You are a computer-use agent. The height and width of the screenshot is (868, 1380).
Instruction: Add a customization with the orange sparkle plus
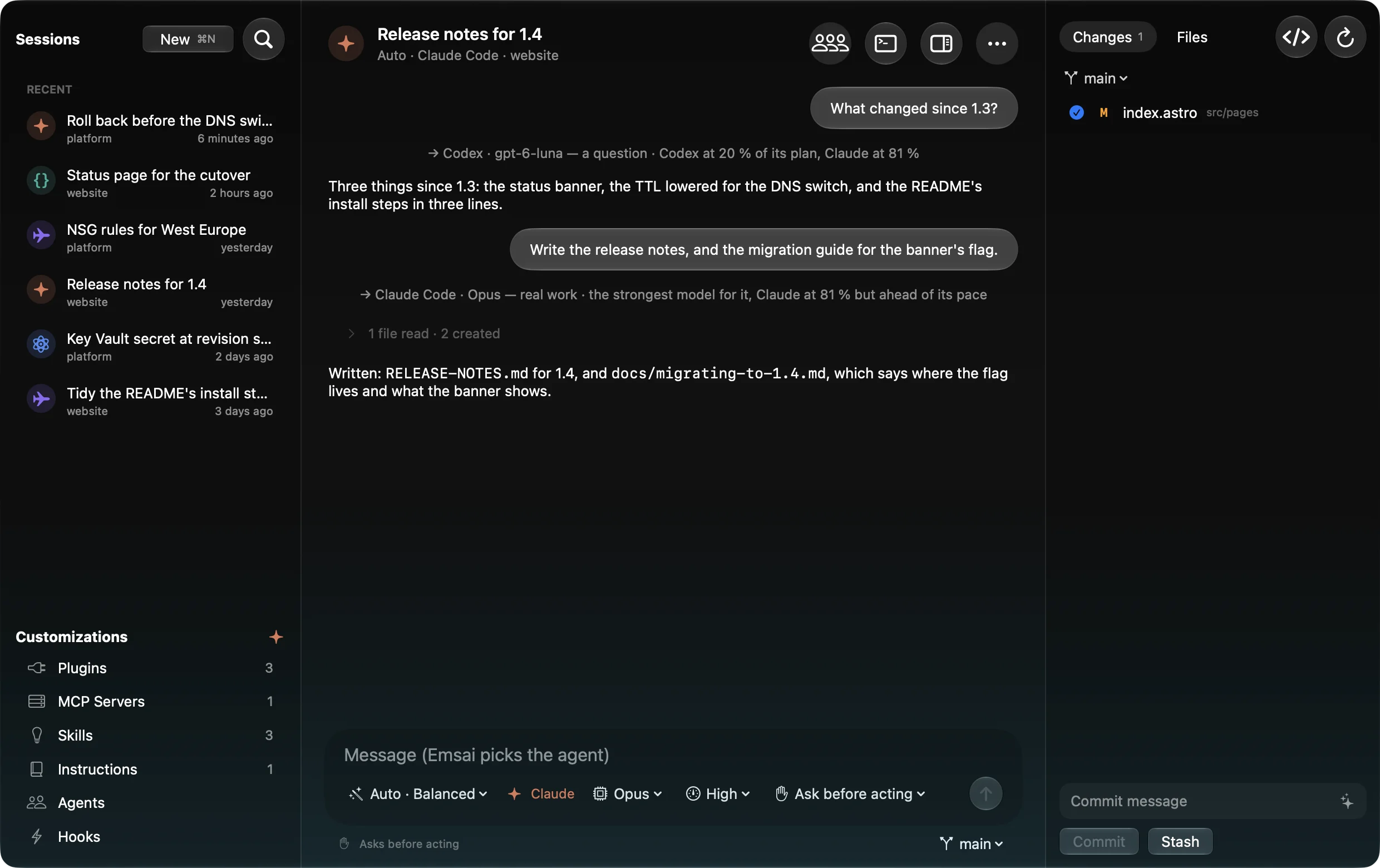[275, 637]
